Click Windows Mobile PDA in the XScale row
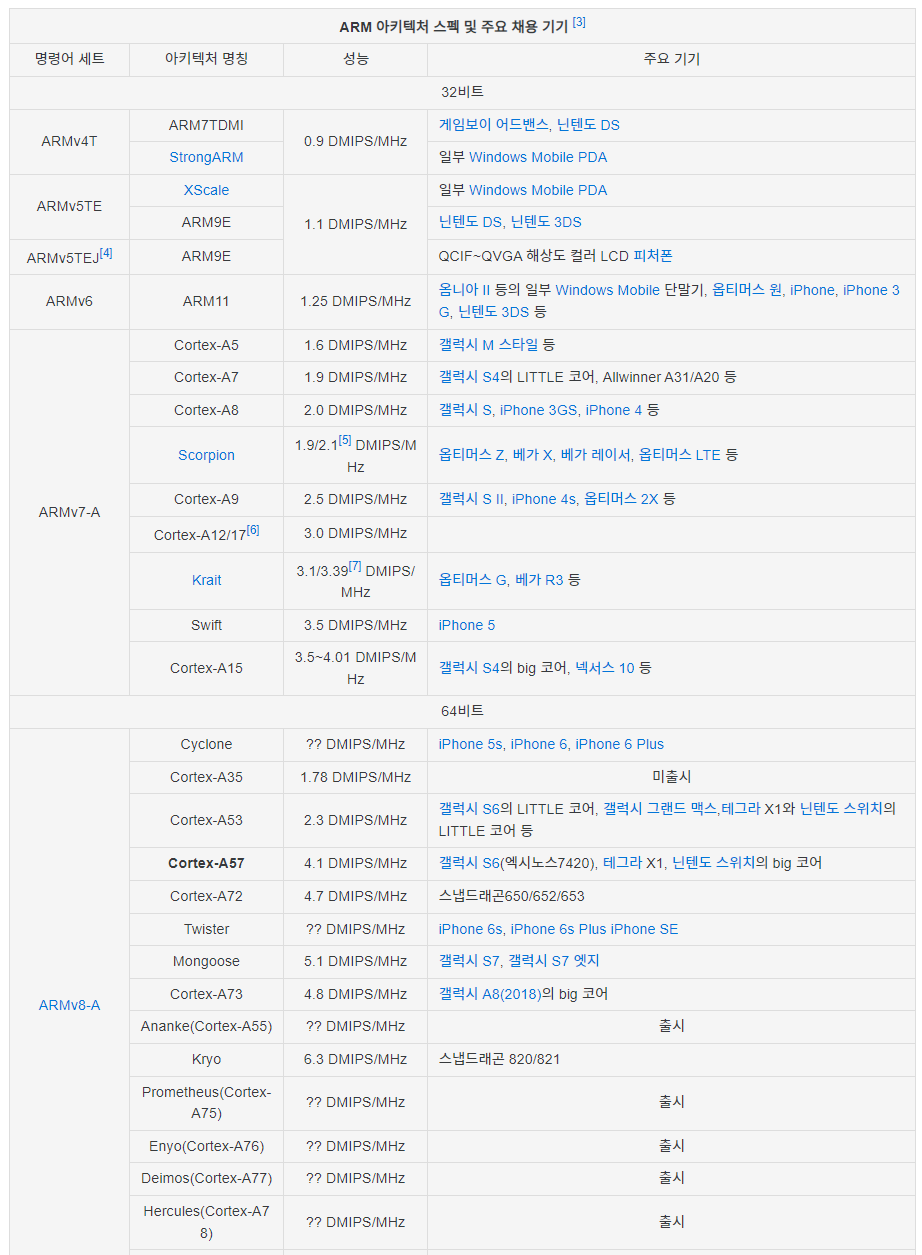Image resolution: width=922 pixels, height=1255 pixels. click(x=538, y=190)
